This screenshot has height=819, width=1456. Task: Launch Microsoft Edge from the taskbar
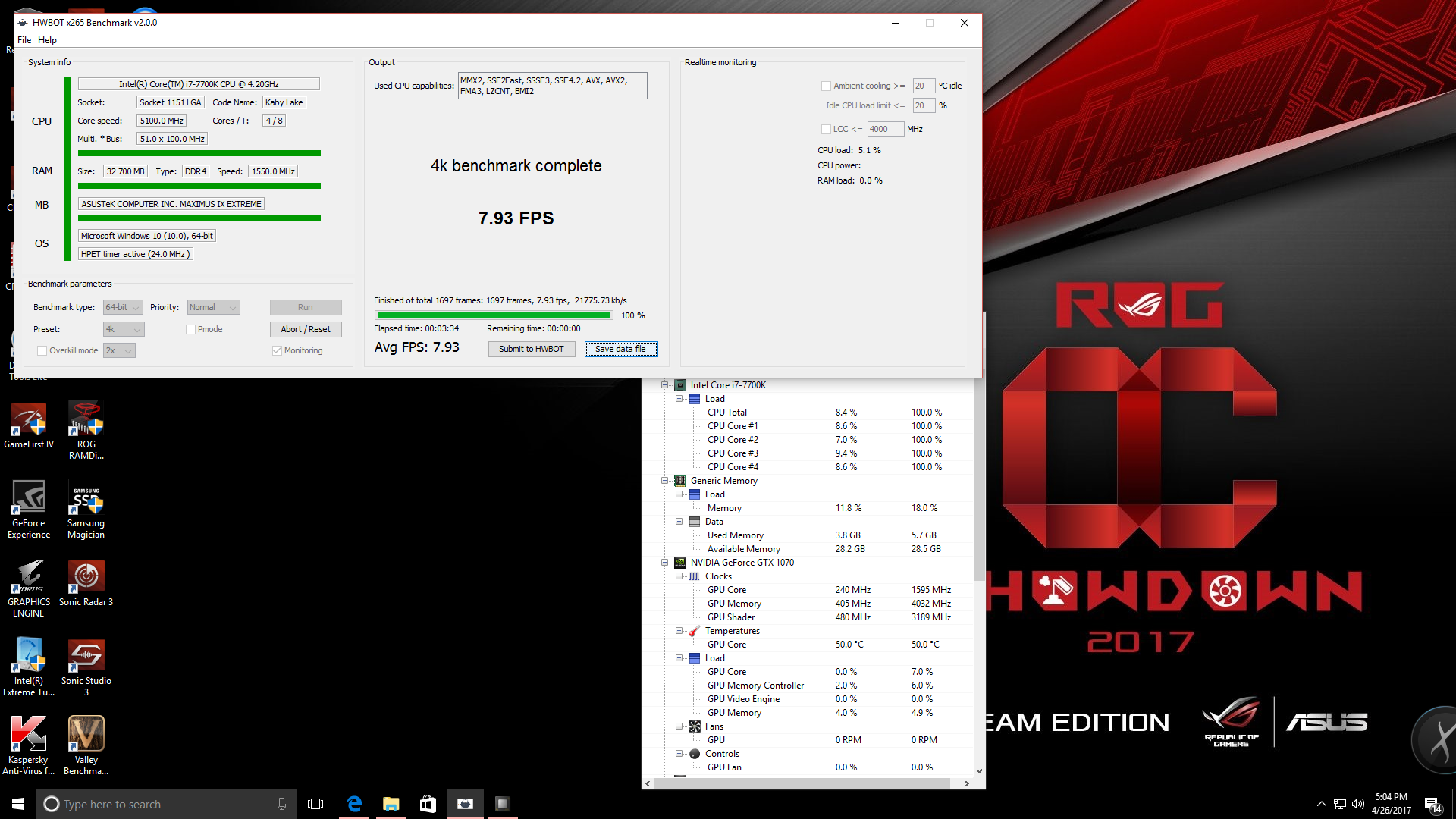pos(354,804)
